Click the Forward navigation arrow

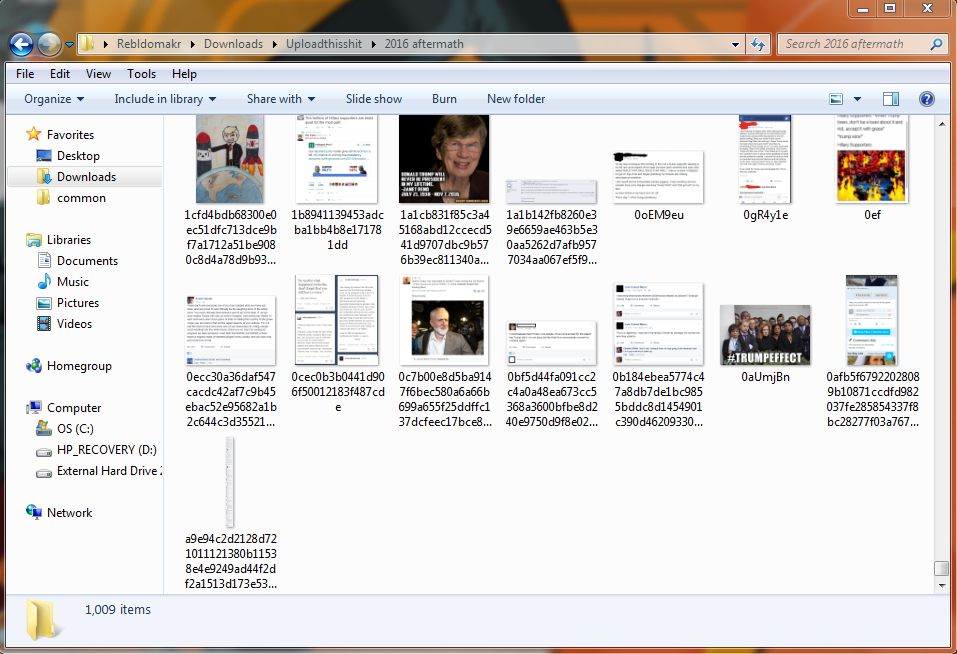[49, 44]
